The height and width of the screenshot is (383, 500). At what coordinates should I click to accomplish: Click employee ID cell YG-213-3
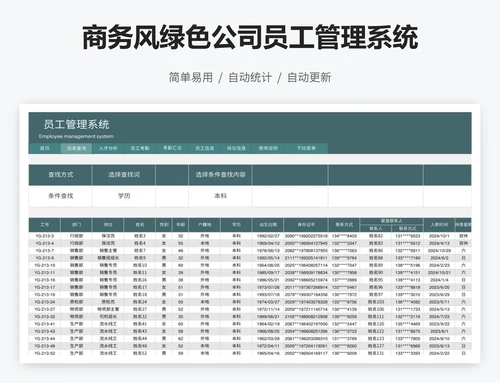[x=45, y=236]
